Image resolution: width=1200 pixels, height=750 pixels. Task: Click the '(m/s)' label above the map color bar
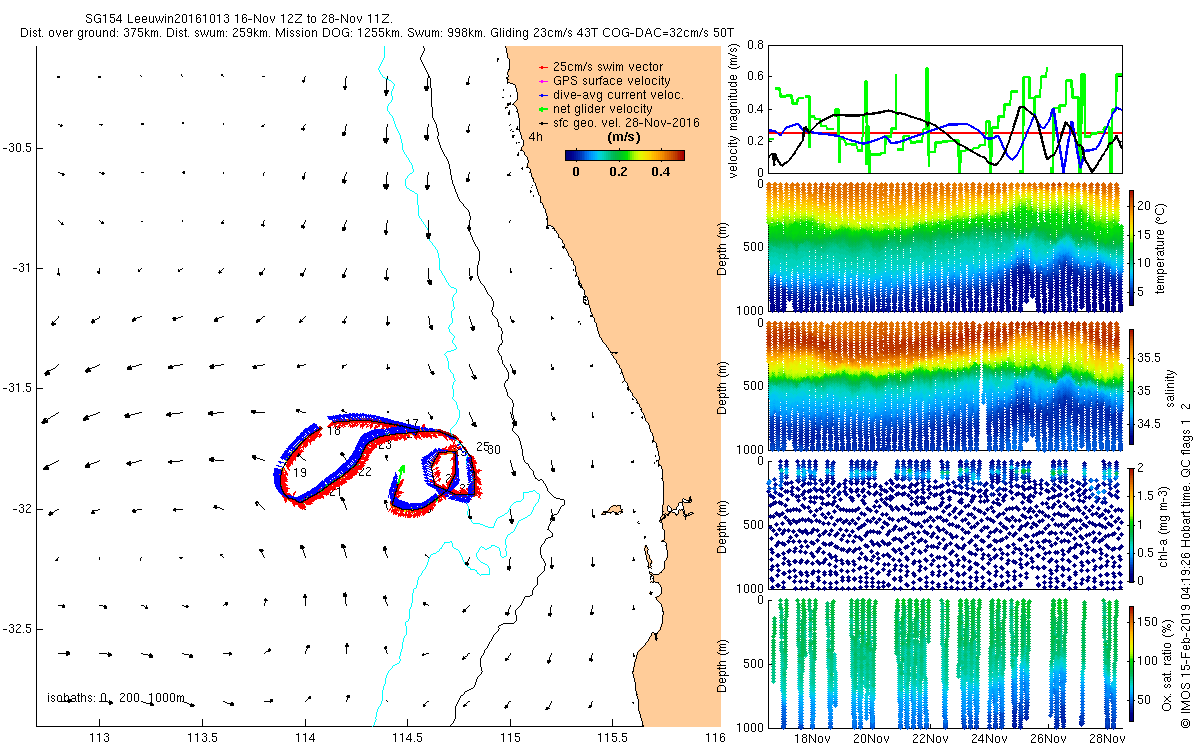tap(624, 137)
